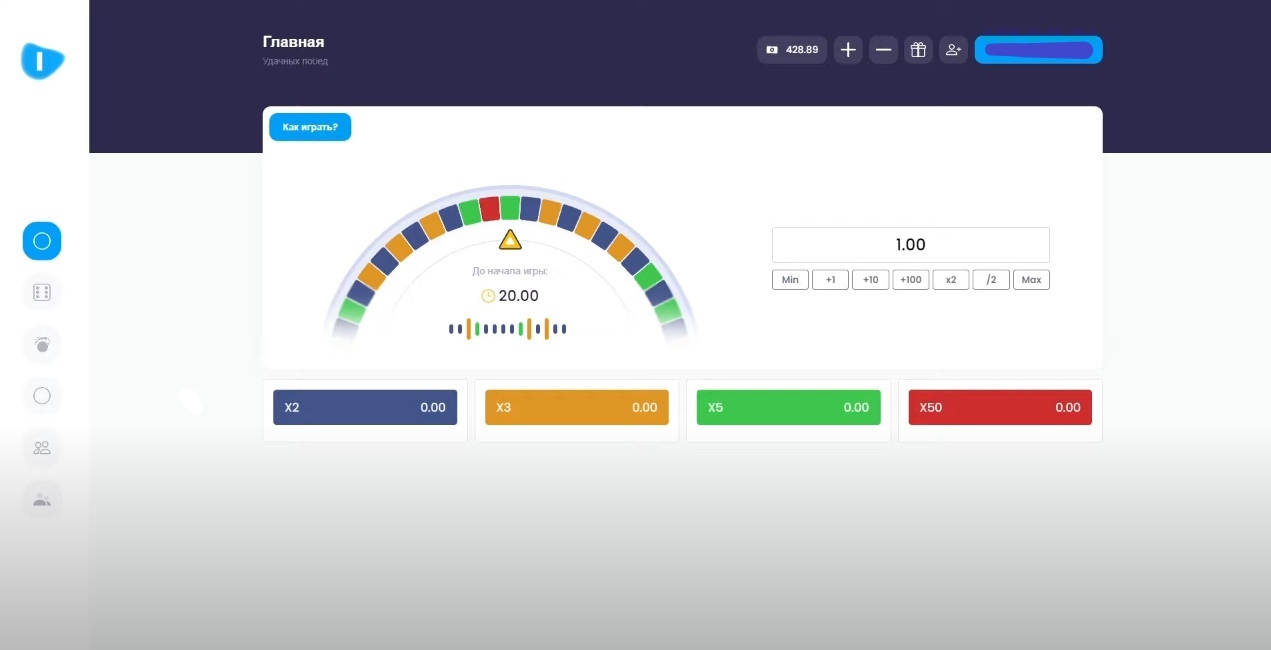
Task: Click the two-person referral icon in sidebar
Action: point(42,448)
